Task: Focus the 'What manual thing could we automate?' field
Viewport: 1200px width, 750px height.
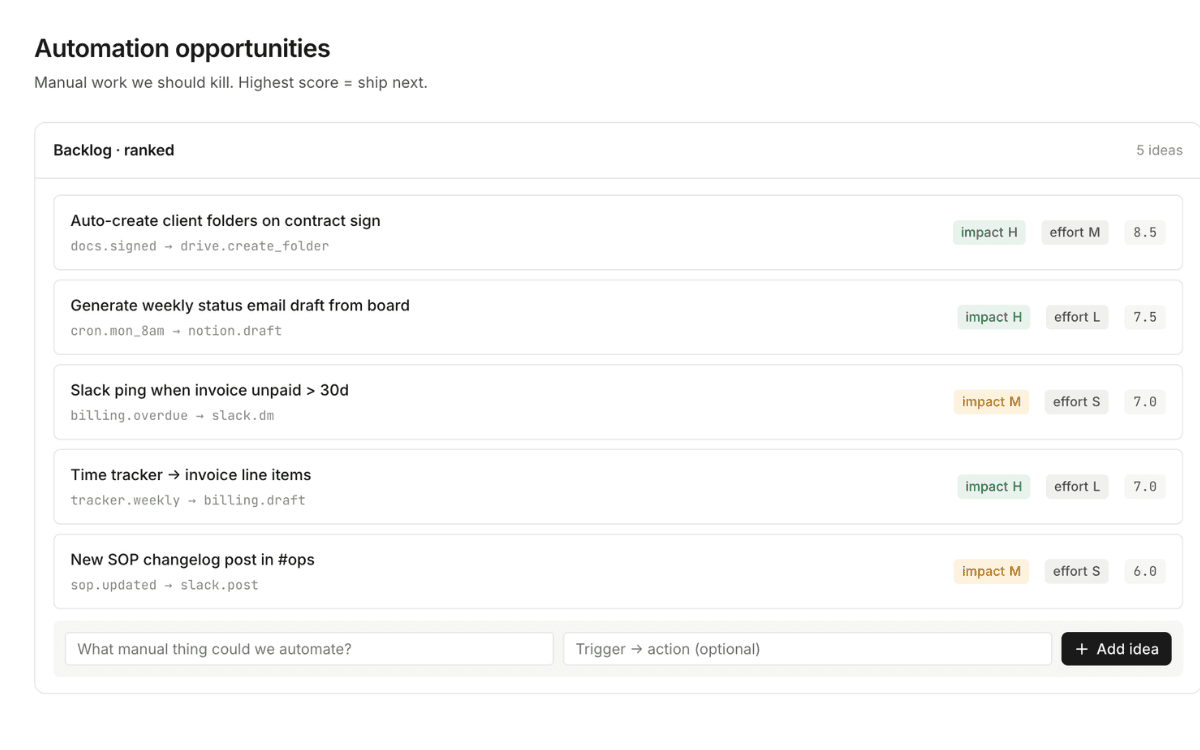Action: click(309, 649)
